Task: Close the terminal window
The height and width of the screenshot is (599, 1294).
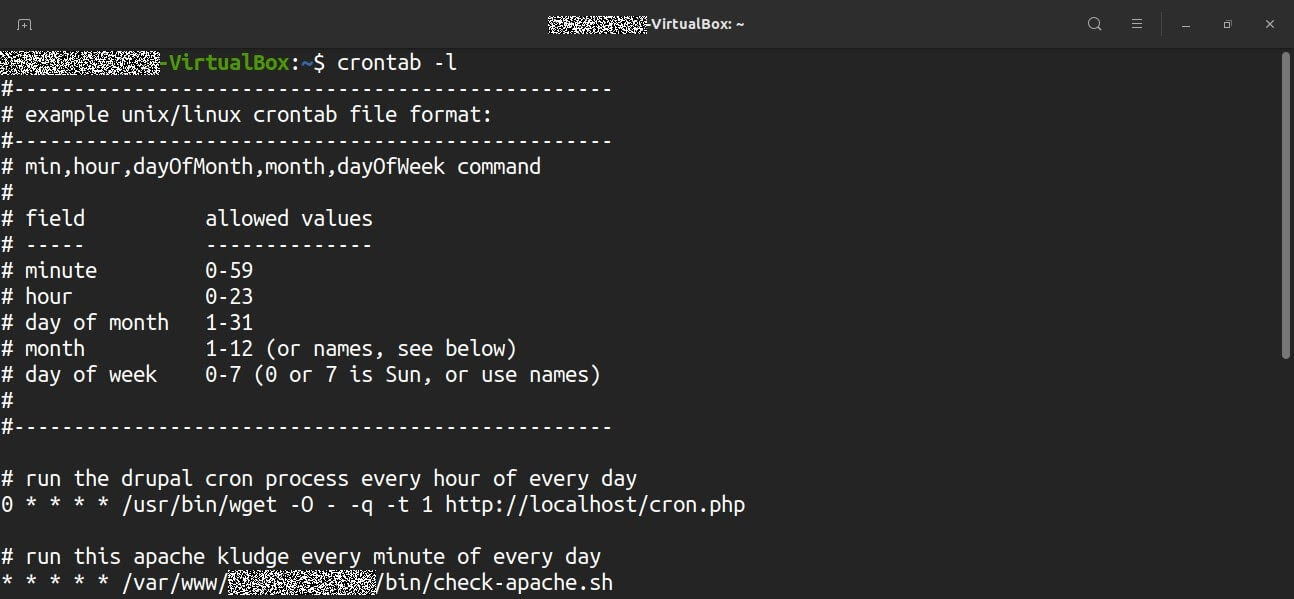Action: 1270,24
